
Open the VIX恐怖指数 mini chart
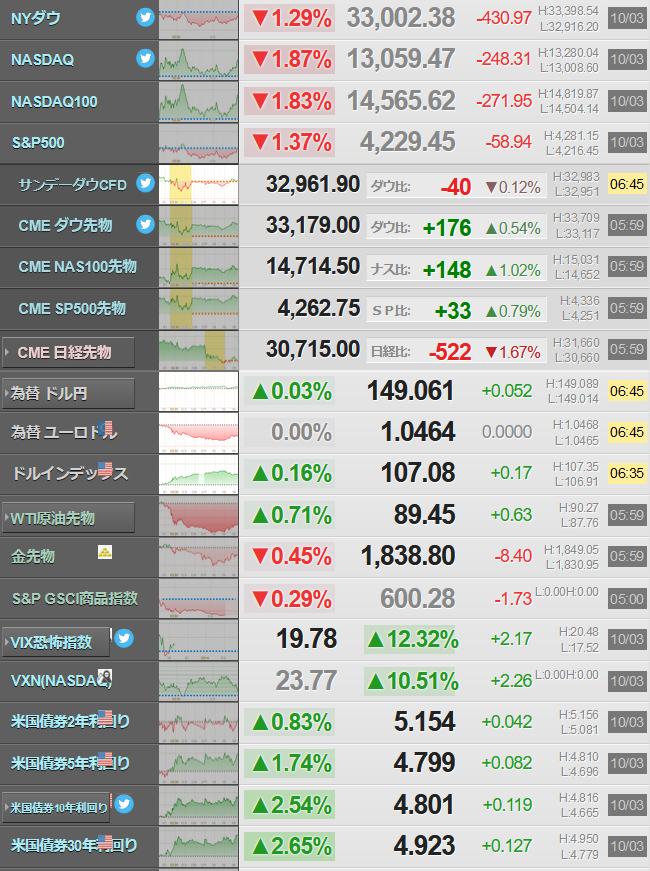click(198, 640)
